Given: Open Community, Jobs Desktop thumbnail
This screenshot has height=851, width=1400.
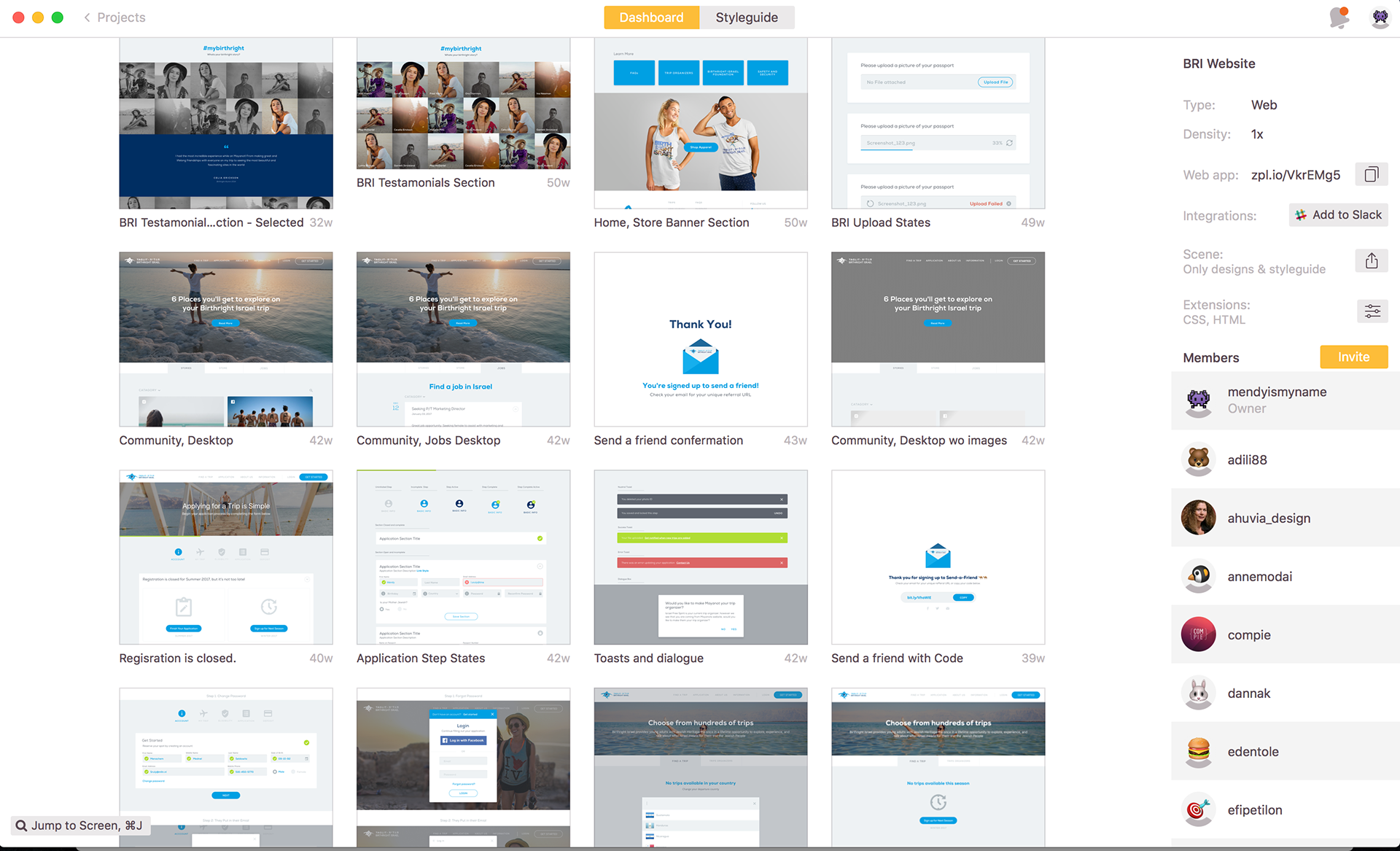Looking at the screenshot, I should point(463,339).
